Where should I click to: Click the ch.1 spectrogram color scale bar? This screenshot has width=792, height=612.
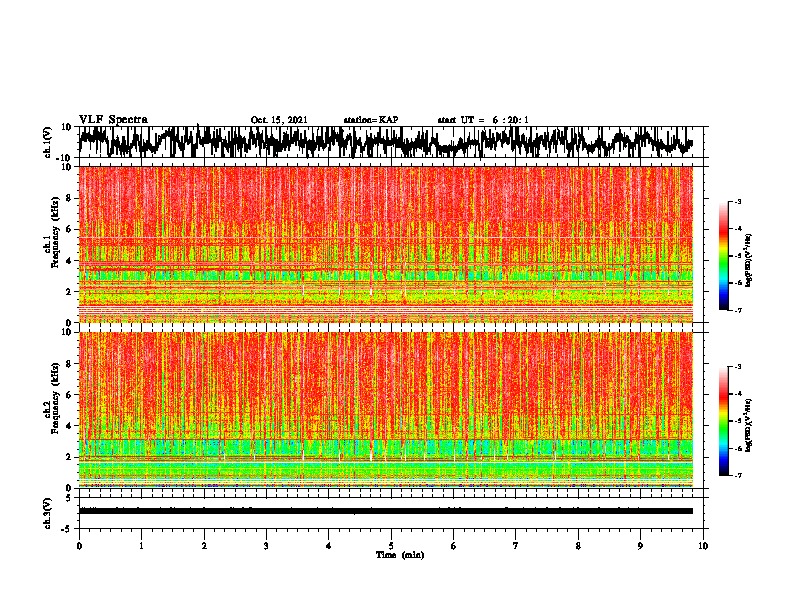pyautogui.click(x=723, y=256)
